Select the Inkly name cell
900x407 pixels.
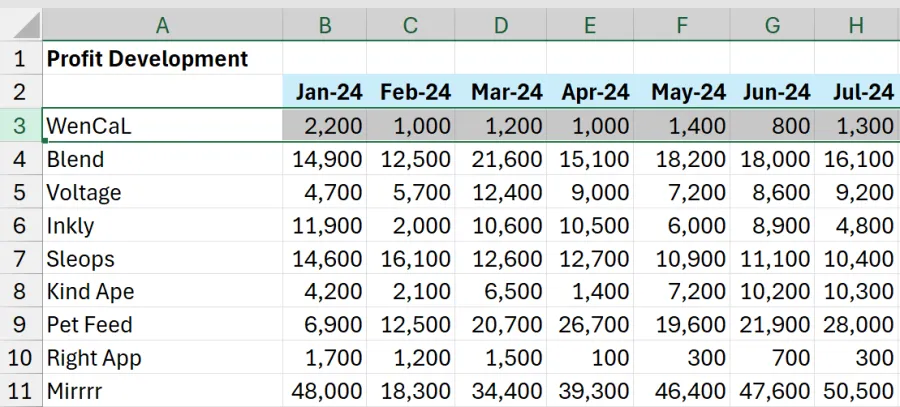(x=162, y=225)
